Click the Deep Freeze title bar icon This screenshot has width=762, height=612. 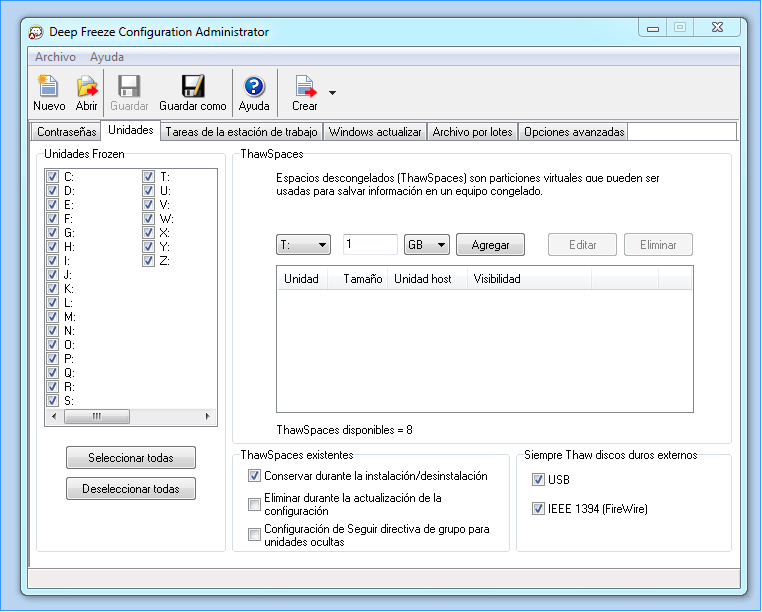tap(36, 32)
